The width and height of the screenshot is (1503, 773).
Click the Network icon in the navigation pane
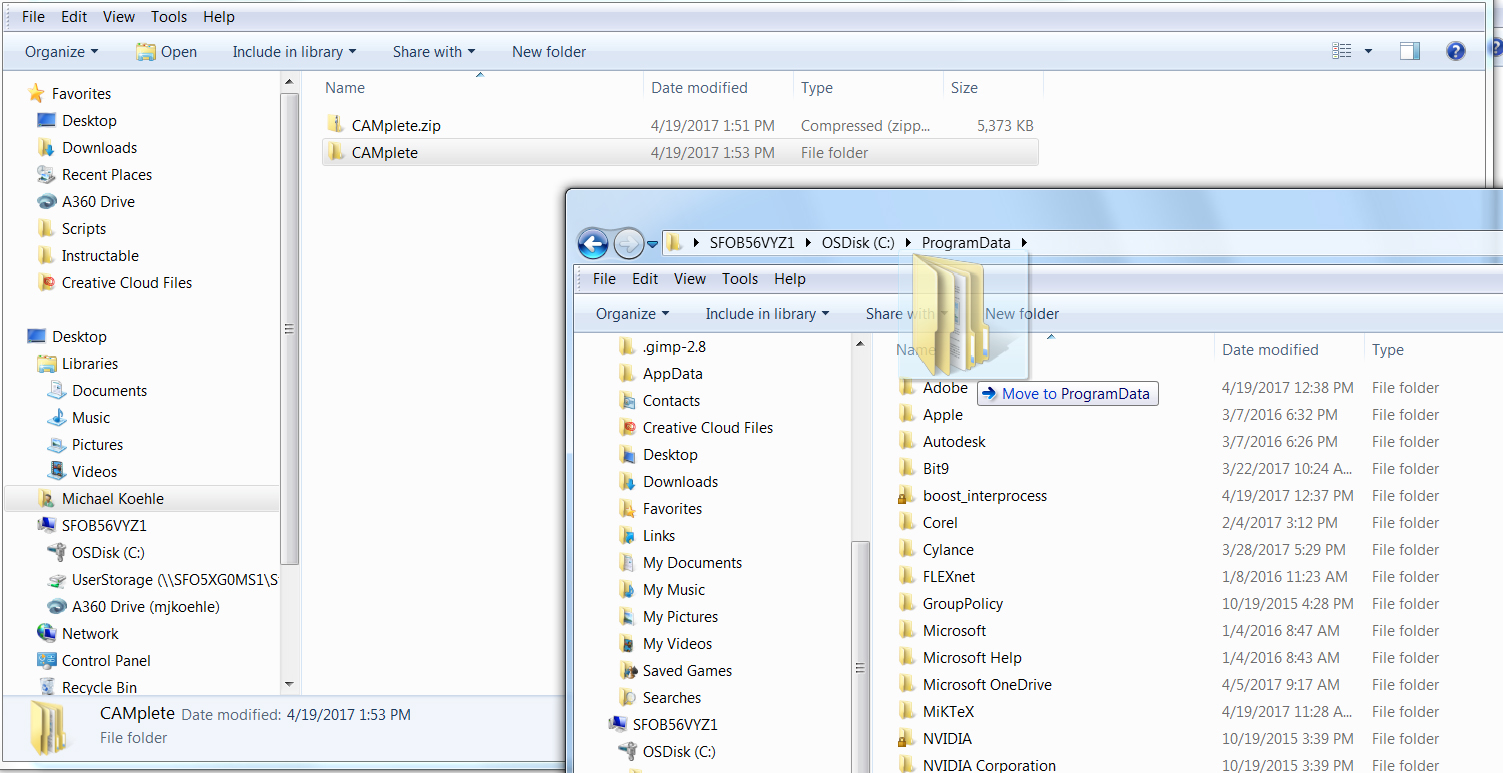46,633
